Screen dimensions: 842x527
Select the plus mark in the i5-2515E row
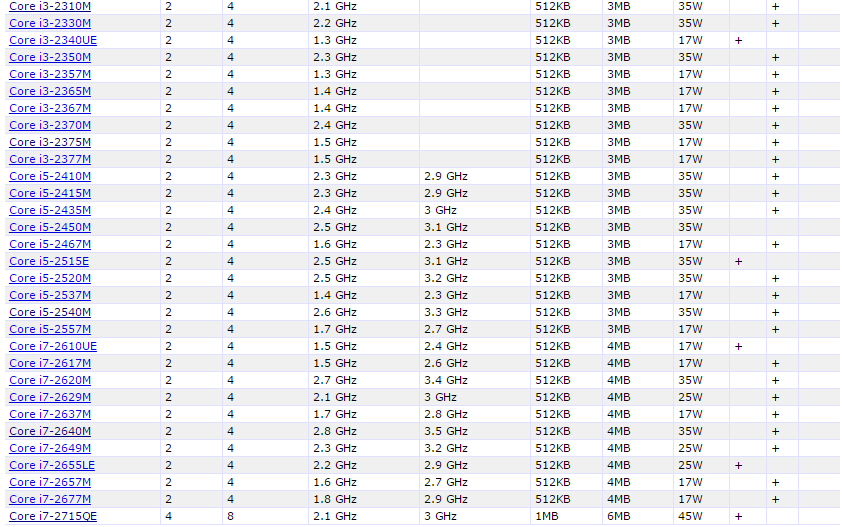pos(738,262)
